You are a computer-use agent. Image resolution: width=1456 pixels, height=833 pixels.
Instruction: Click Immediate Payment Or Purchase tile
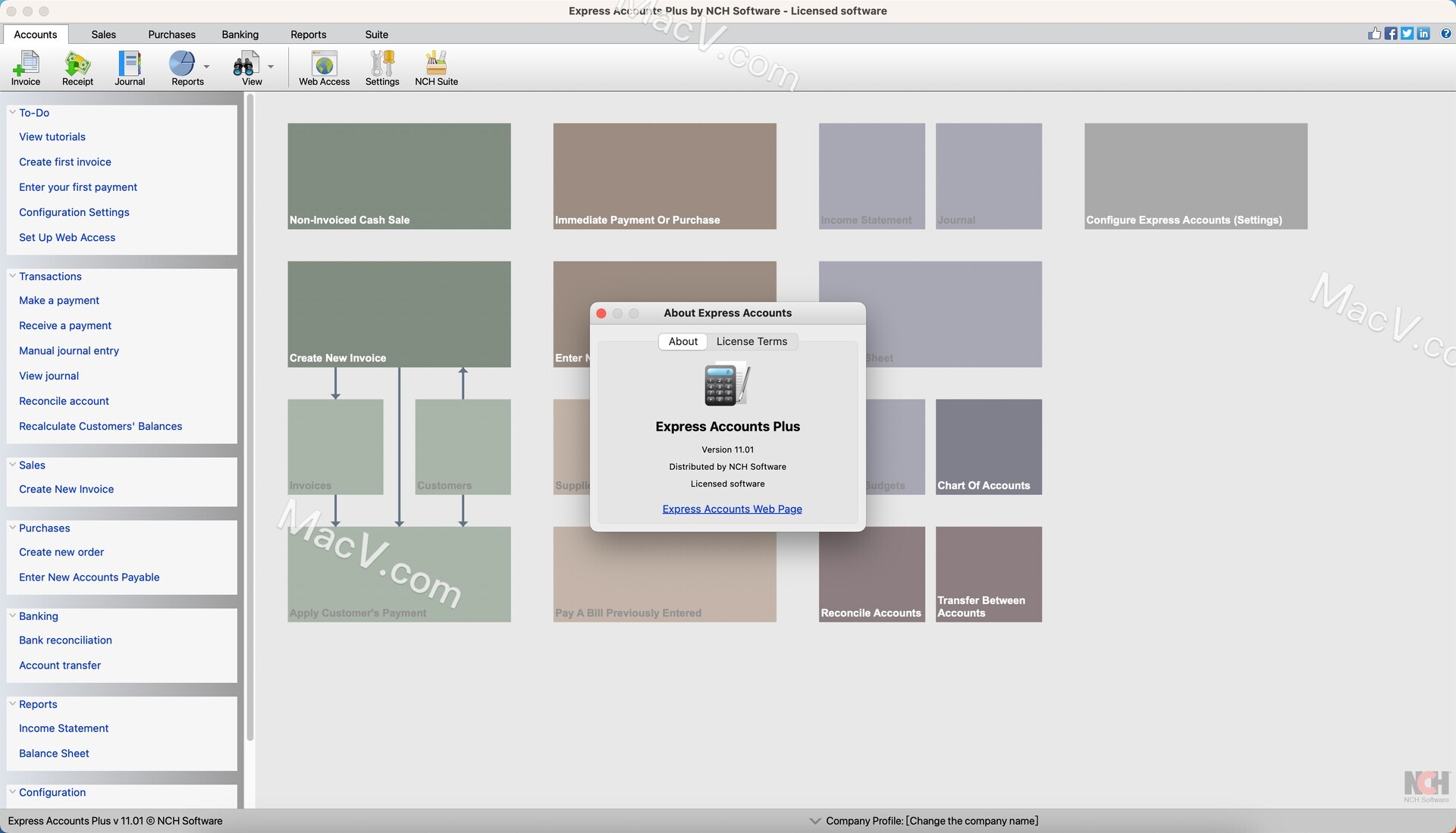coord(664,176)
